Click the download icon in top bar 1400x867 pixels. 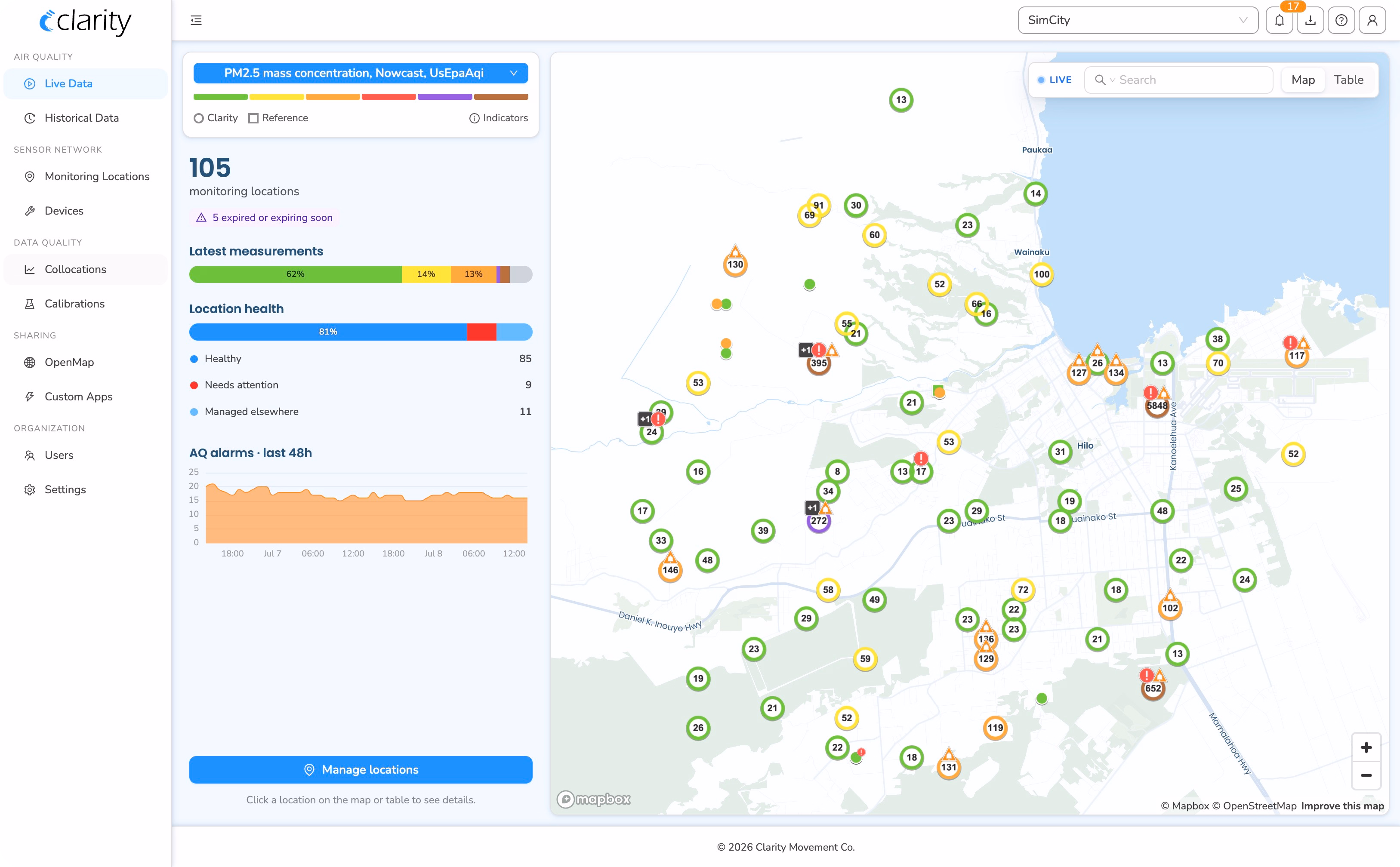pyautogui.click(x=1311, y=21)
